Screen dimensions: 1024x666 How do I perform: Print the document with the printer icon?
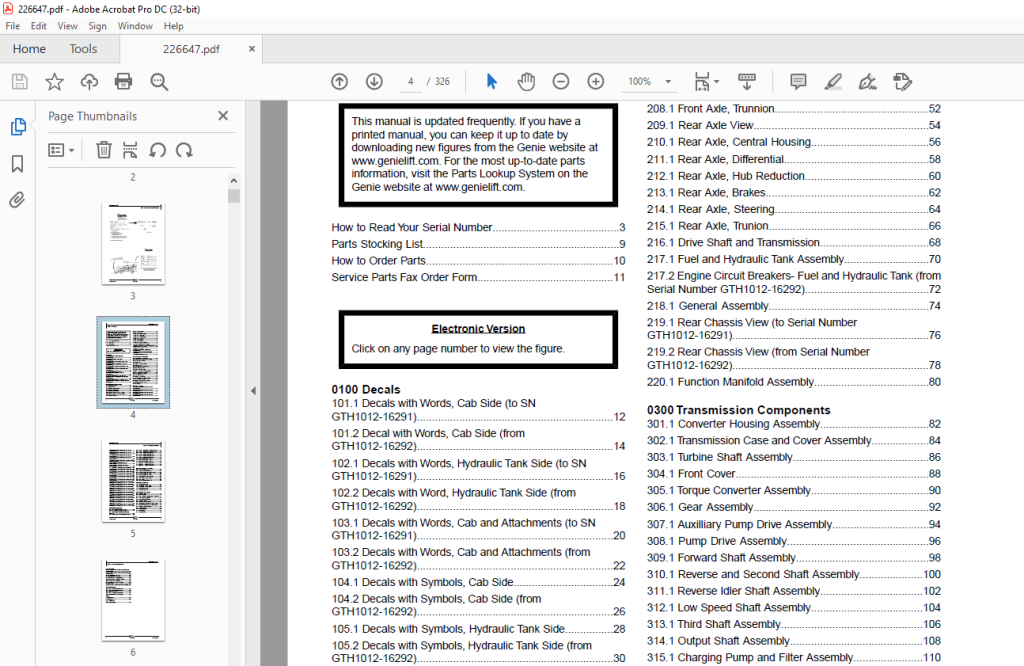point(123,82)
